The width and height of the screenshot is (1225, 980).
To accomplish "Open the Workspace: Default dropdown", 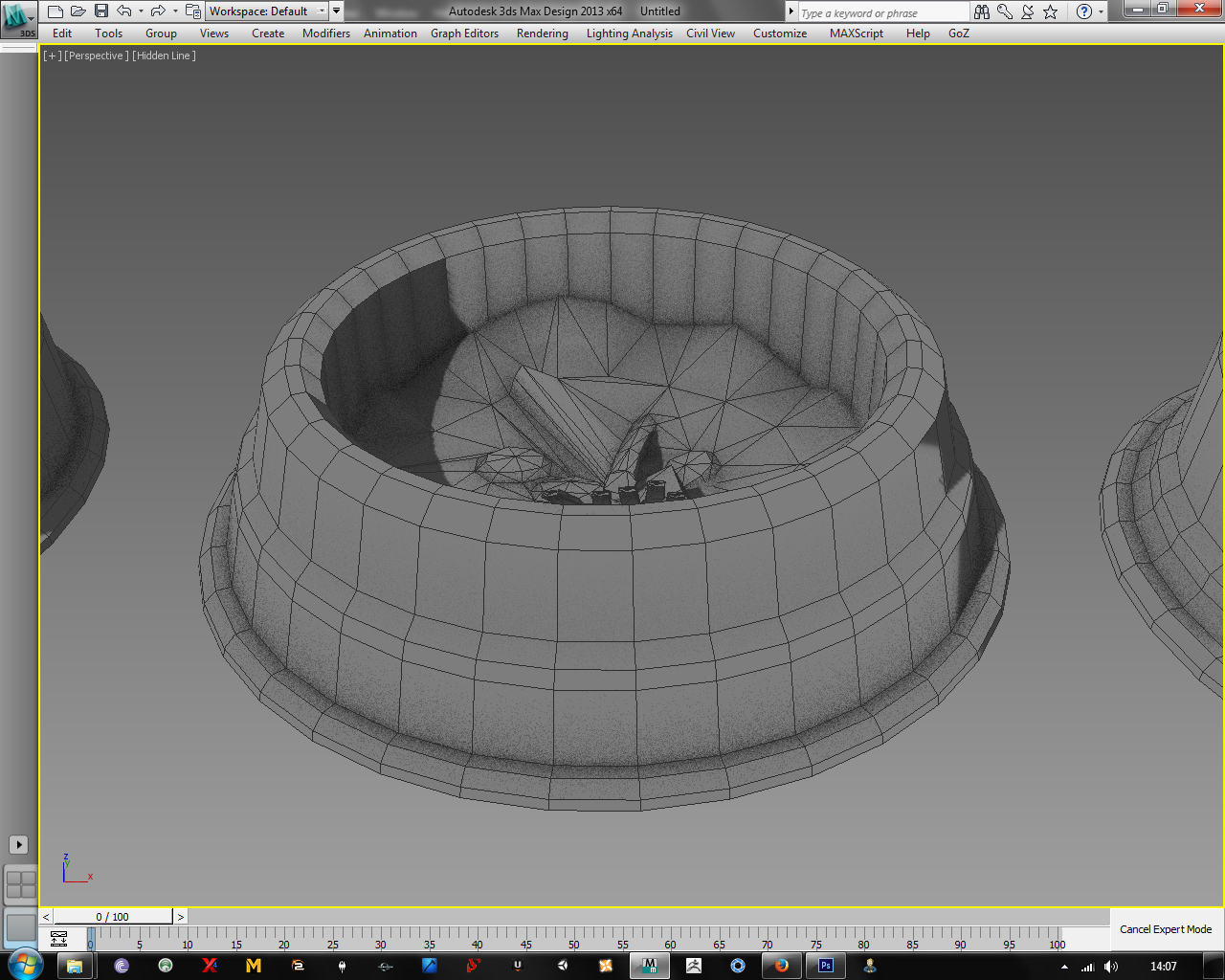I will [x=267, y=11].
